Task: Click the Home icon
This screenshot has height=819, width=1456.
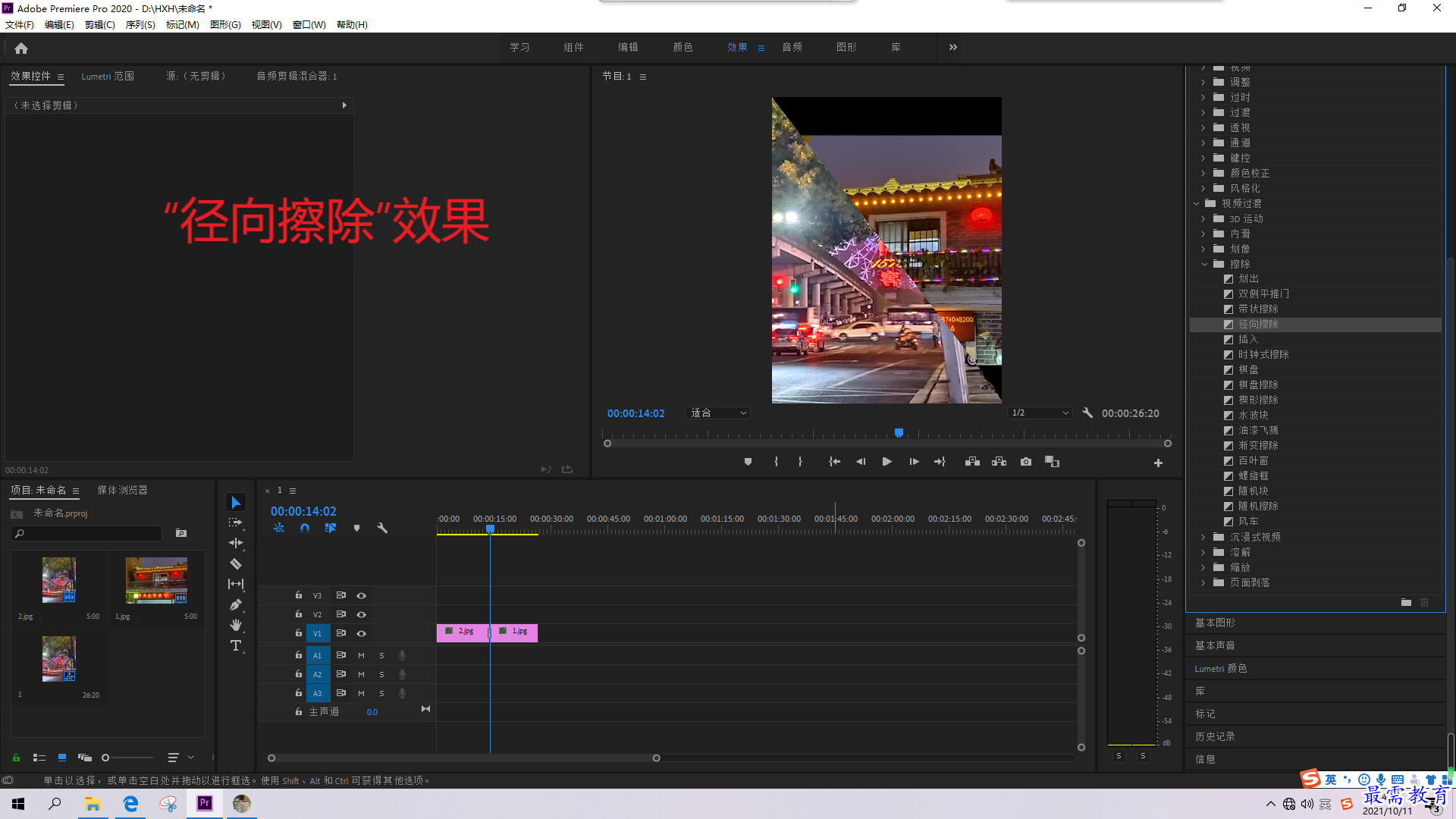Action: (21, 48)
